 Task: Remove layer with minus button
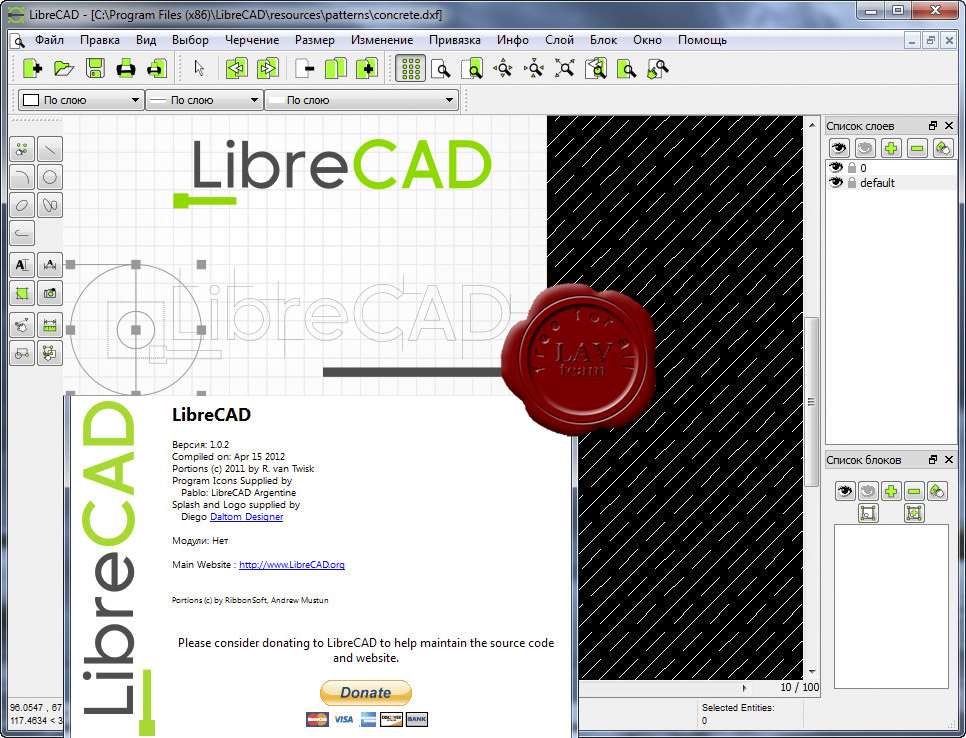click(x=917, y=148)
